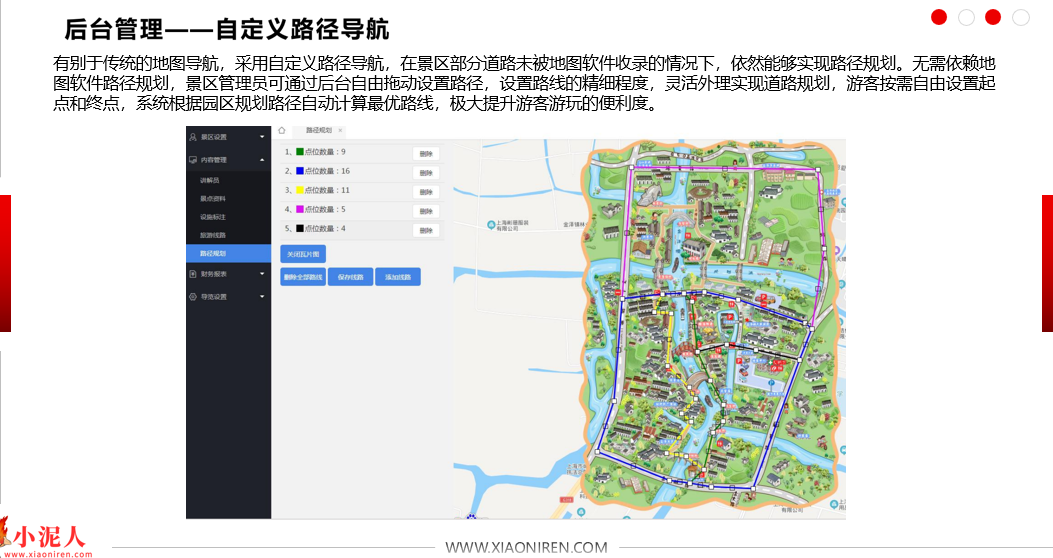Select the first red slide indicator dot
1053x558 pixels.
[x=939, y=17]
